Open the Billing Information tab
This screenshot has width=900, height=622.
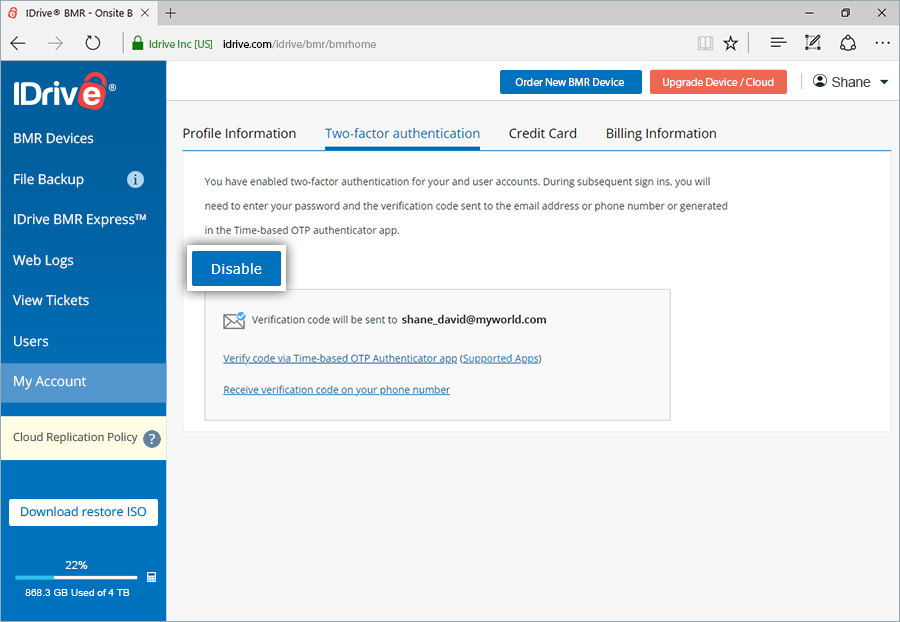point(660,133)
